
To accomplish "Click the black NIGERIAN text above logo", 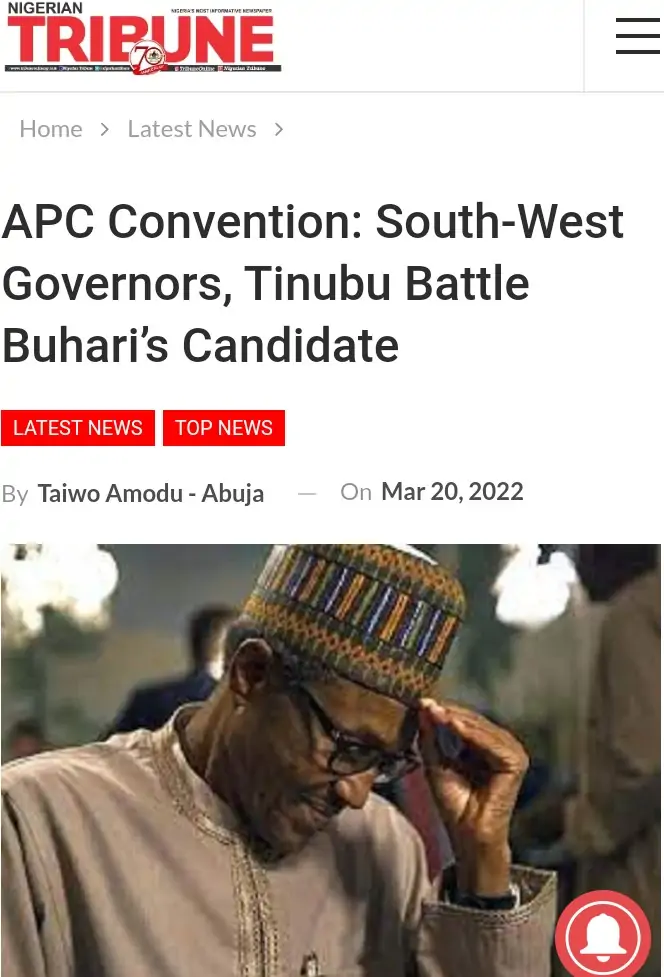I will (x=45, y=8).
